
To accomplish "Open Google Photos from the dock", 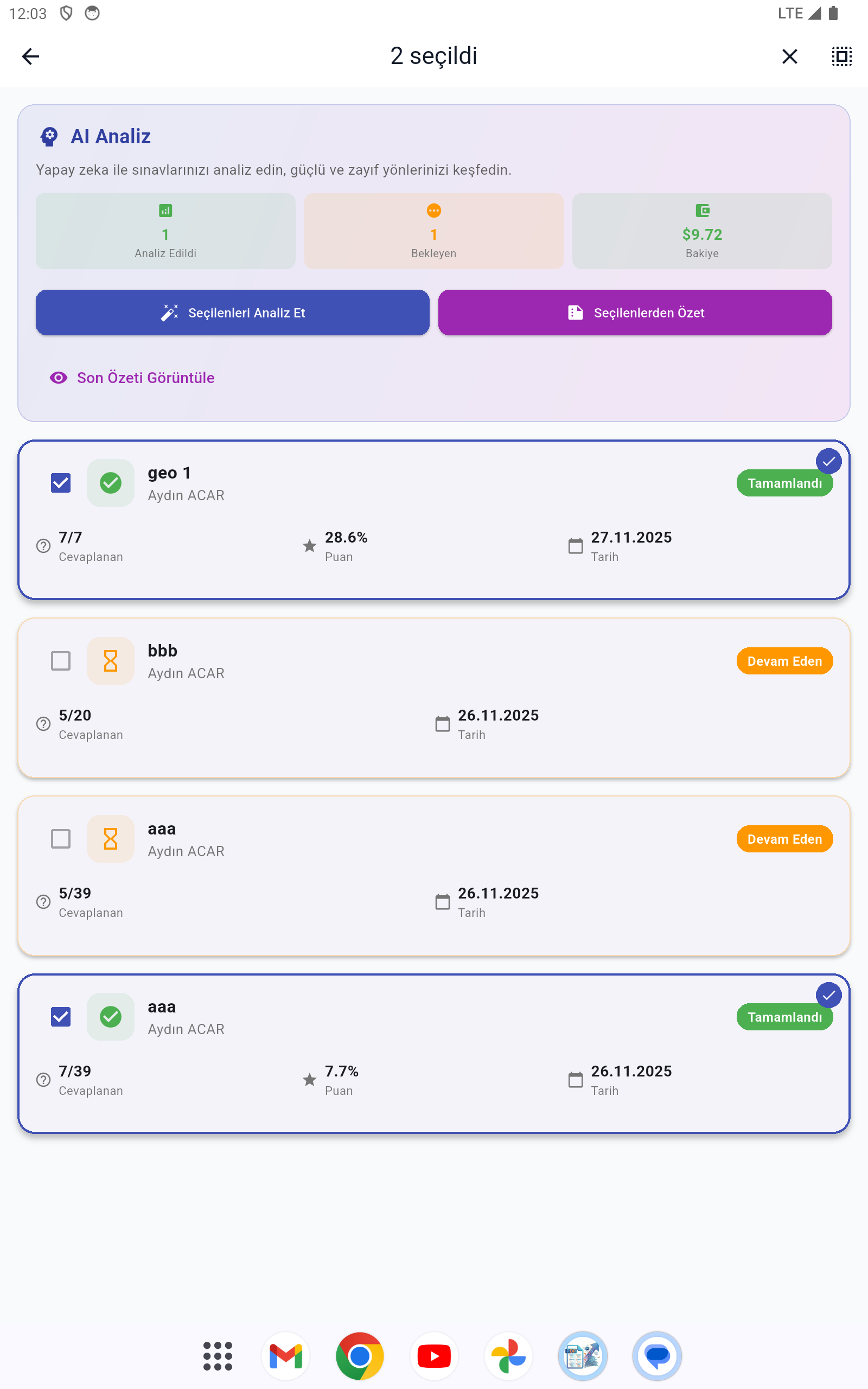I will [508, 1356].
